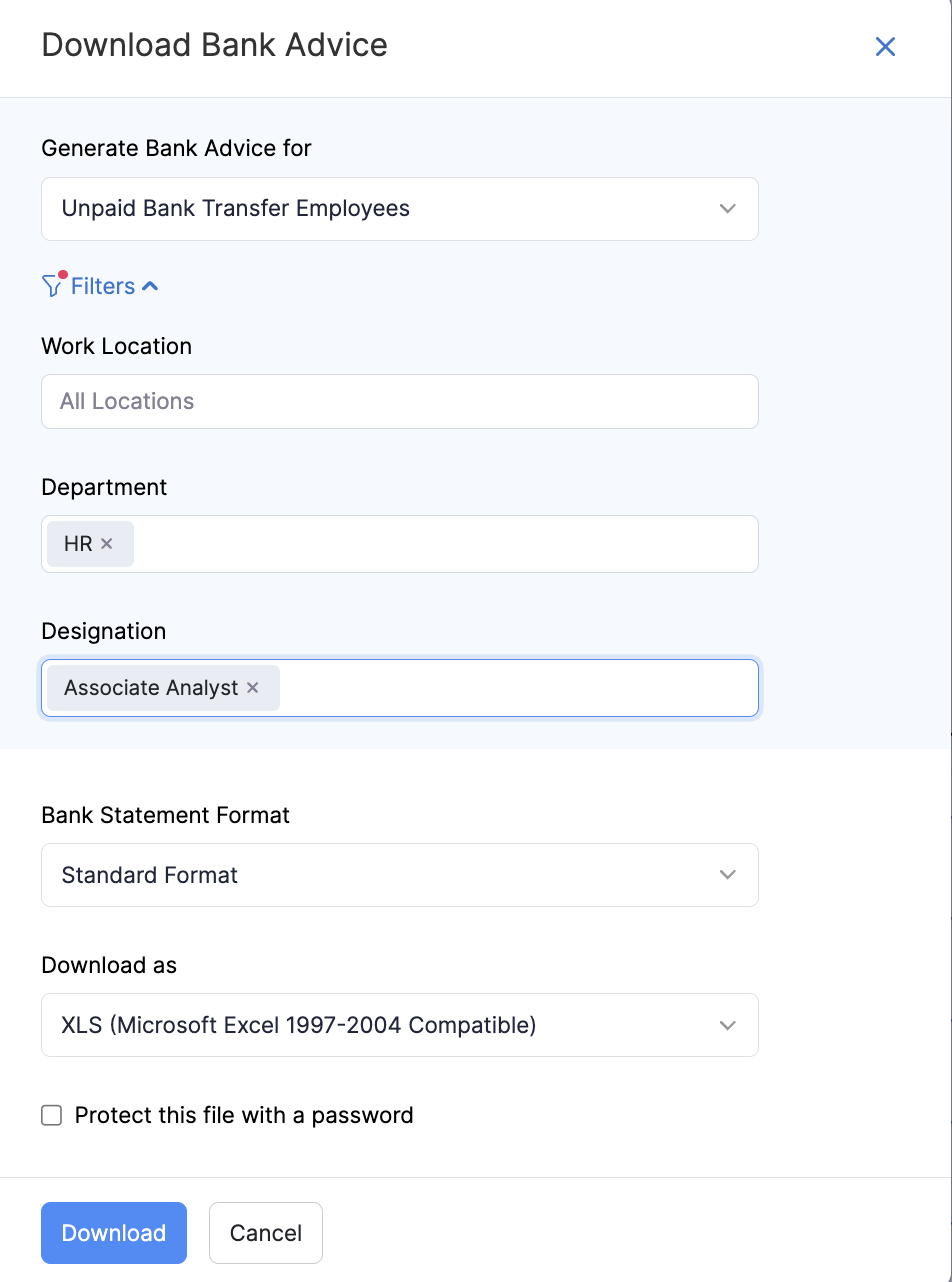Click the chevron on the Download as field
This screenshot has width=952, height=1282.
(728, 1024)
